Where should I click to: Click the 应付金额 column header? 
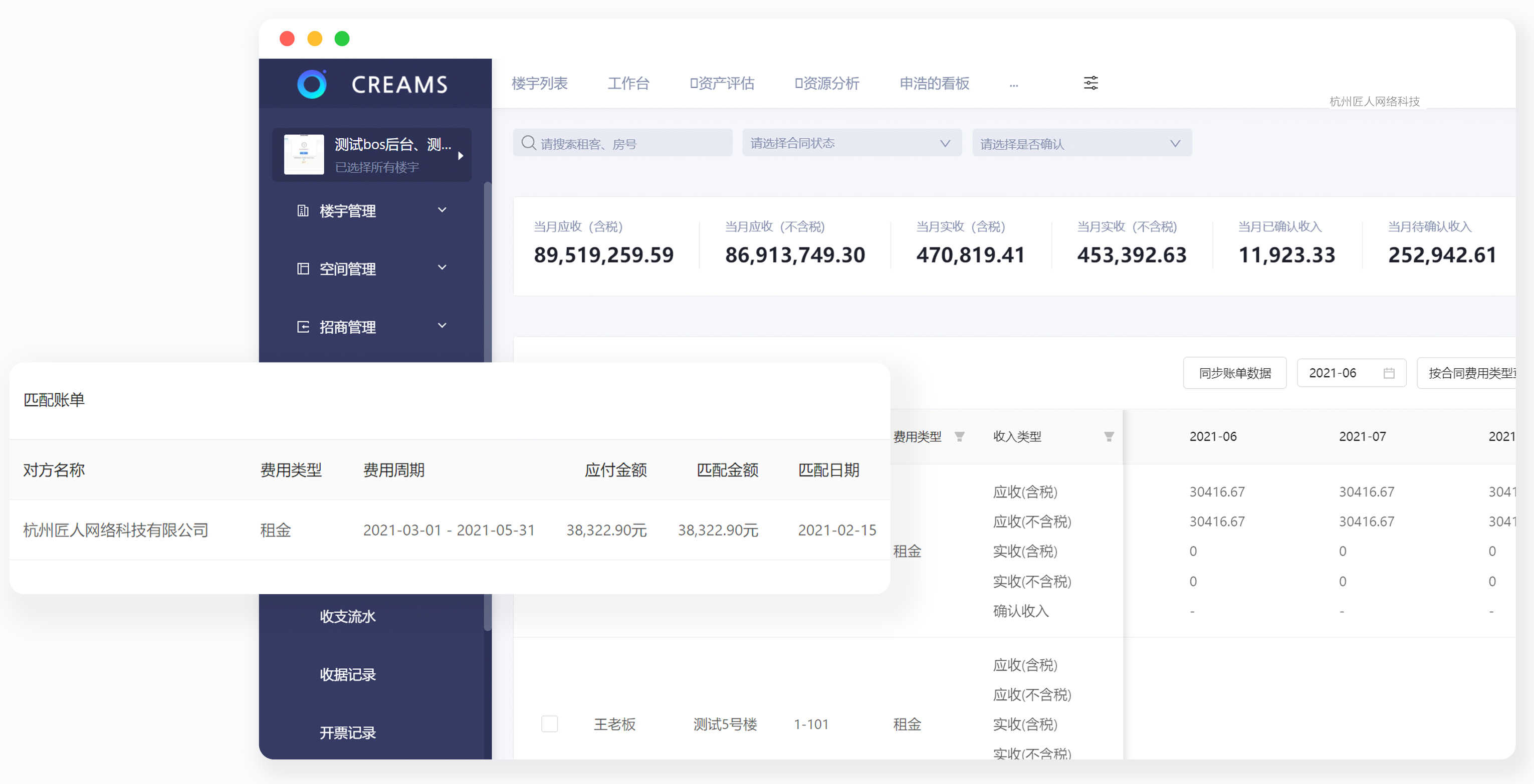(x=615, y=470)
